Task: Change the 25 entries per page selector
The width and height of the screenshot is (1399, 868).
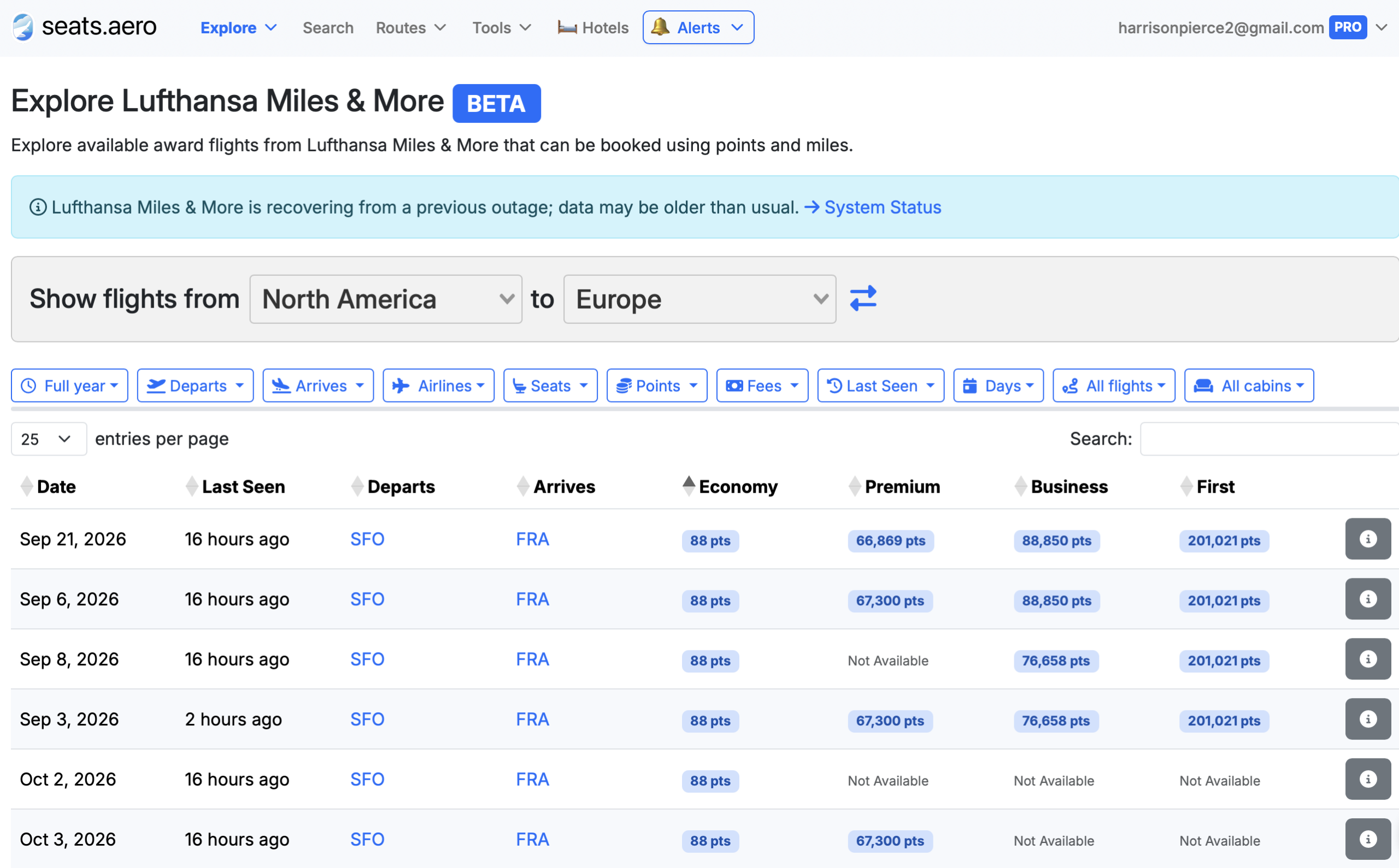Action: click(49, 439)
